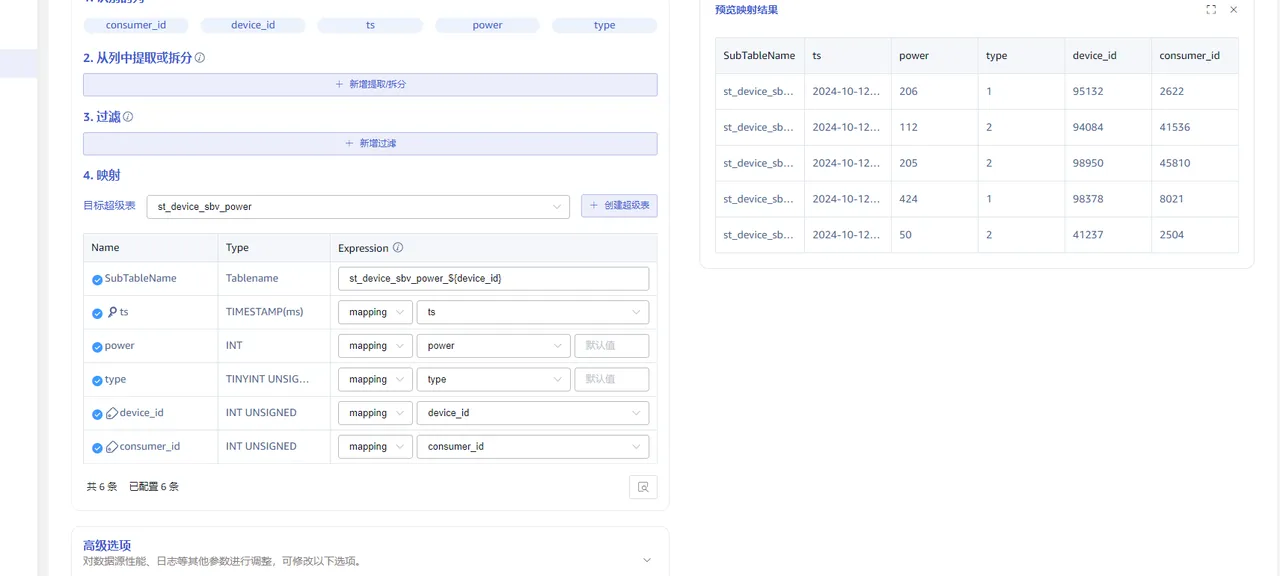Click the preview mapping icon button

(643, 487)
